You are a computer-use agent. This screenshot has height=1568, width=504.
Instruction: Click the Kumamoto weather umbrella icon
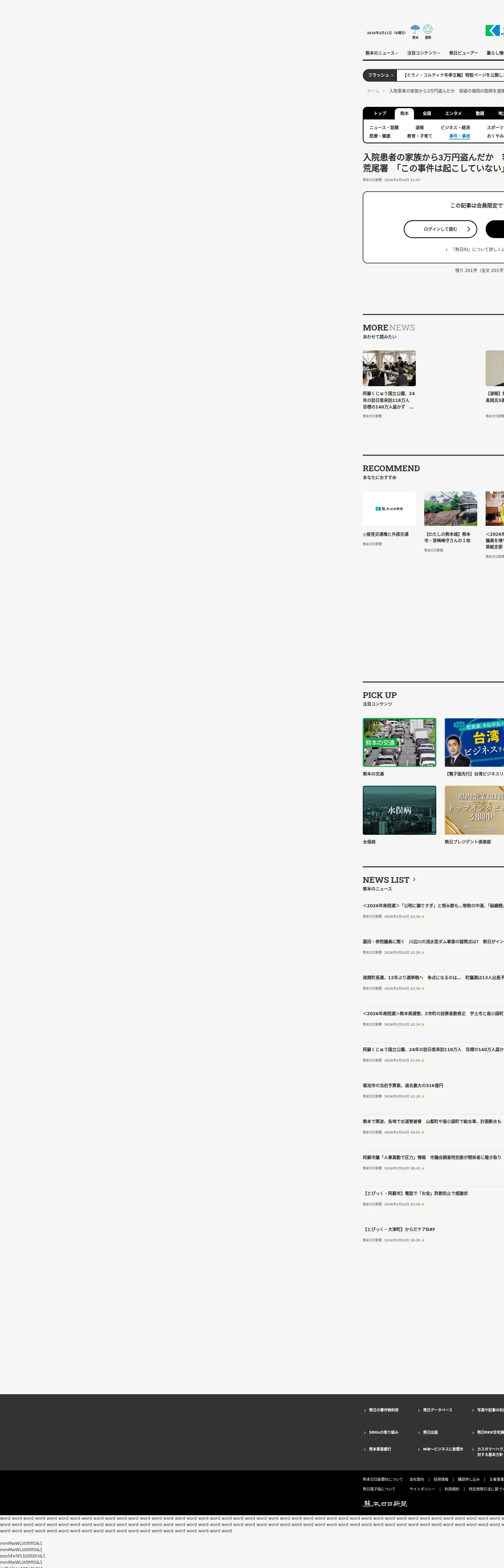pyautogui.click(x=415, y=29)
